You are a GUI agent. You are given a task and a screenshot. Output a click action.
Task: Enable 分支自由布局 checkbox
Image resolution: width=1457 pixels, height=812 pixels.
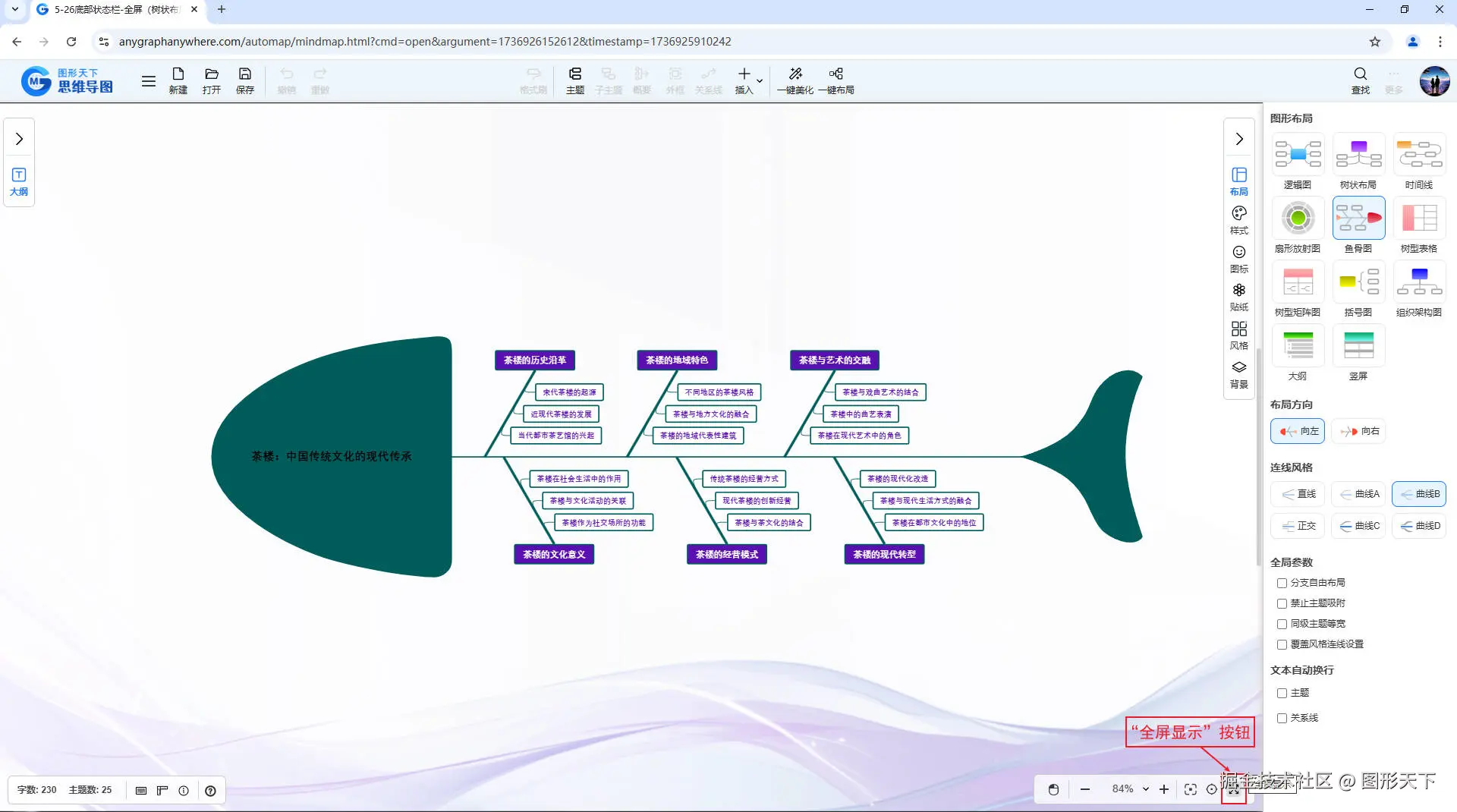click(1282, 583)
